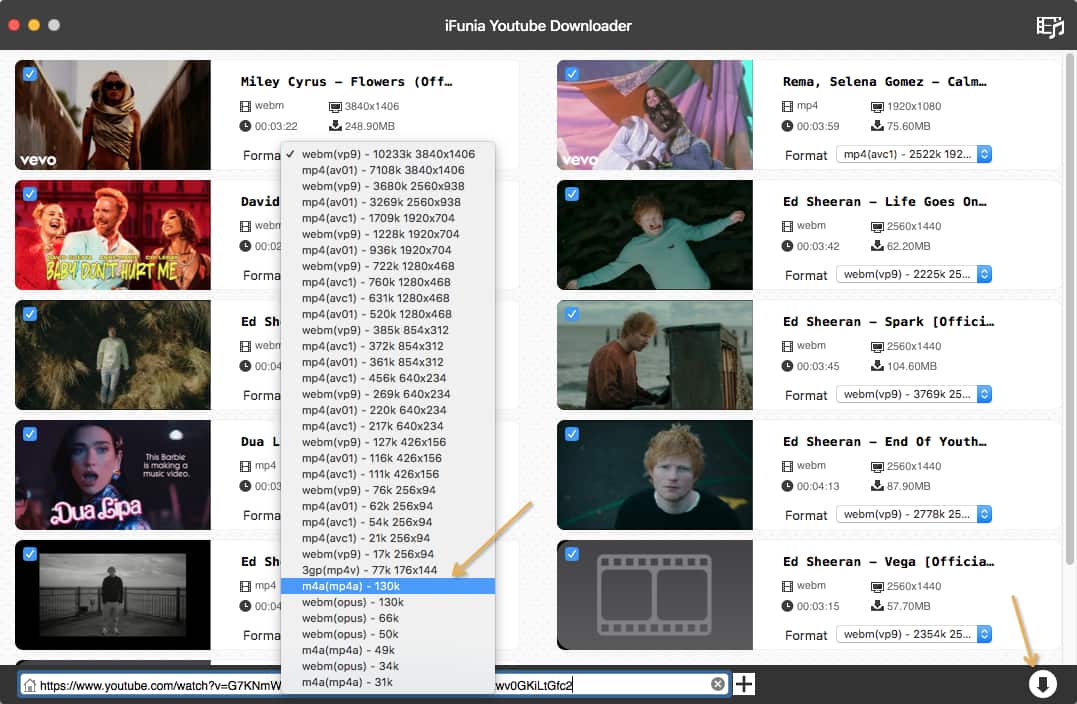
Task: Click the film format icon for Rema video
Action: [787, 106]
